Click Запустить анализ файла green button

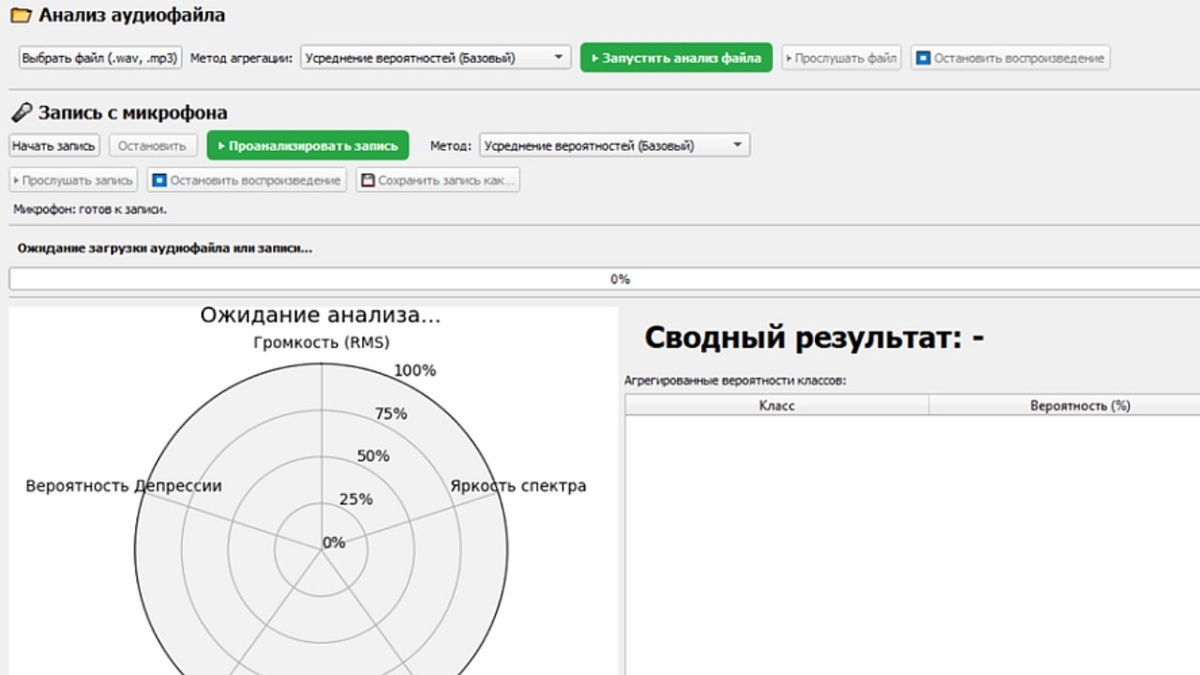[x=676, y=58]
